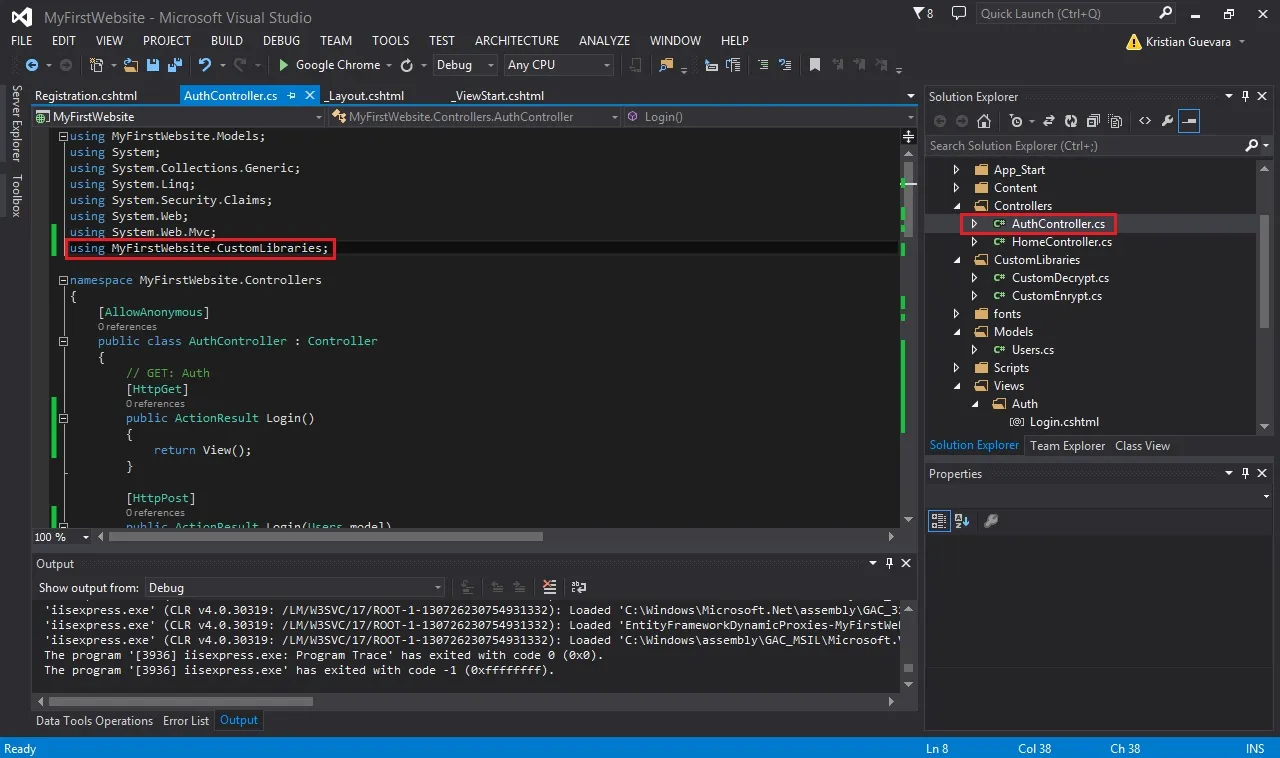Click the Undo toolbar icon
This screenshot has height=758, width=1280.
pos(205,65)
